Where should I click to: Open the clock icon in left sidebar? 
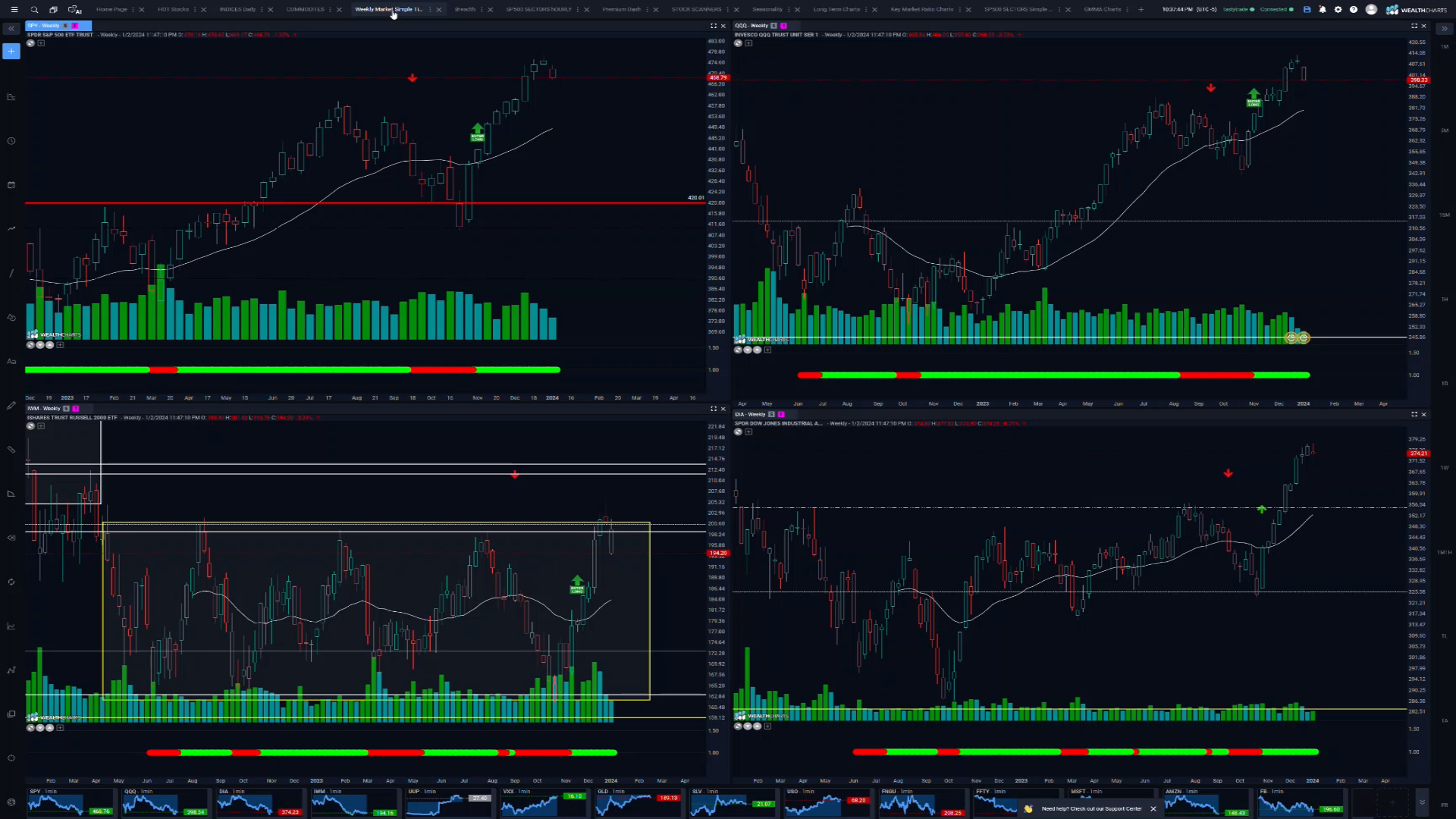11,141
